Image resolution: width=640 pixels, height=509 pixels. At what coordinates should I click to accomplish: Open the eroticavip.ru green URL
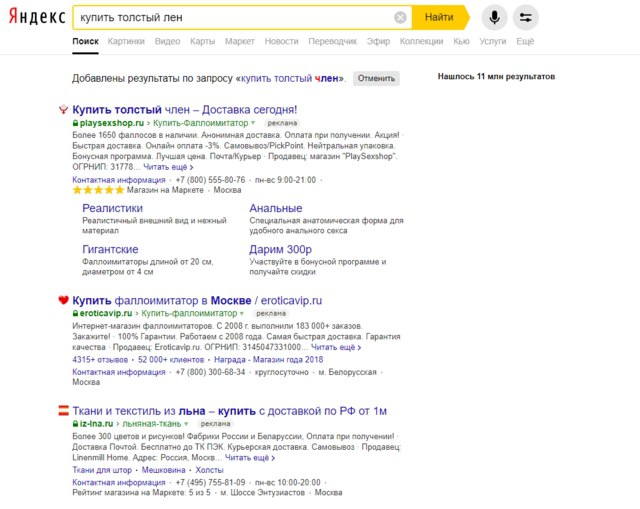pos(106,313)
